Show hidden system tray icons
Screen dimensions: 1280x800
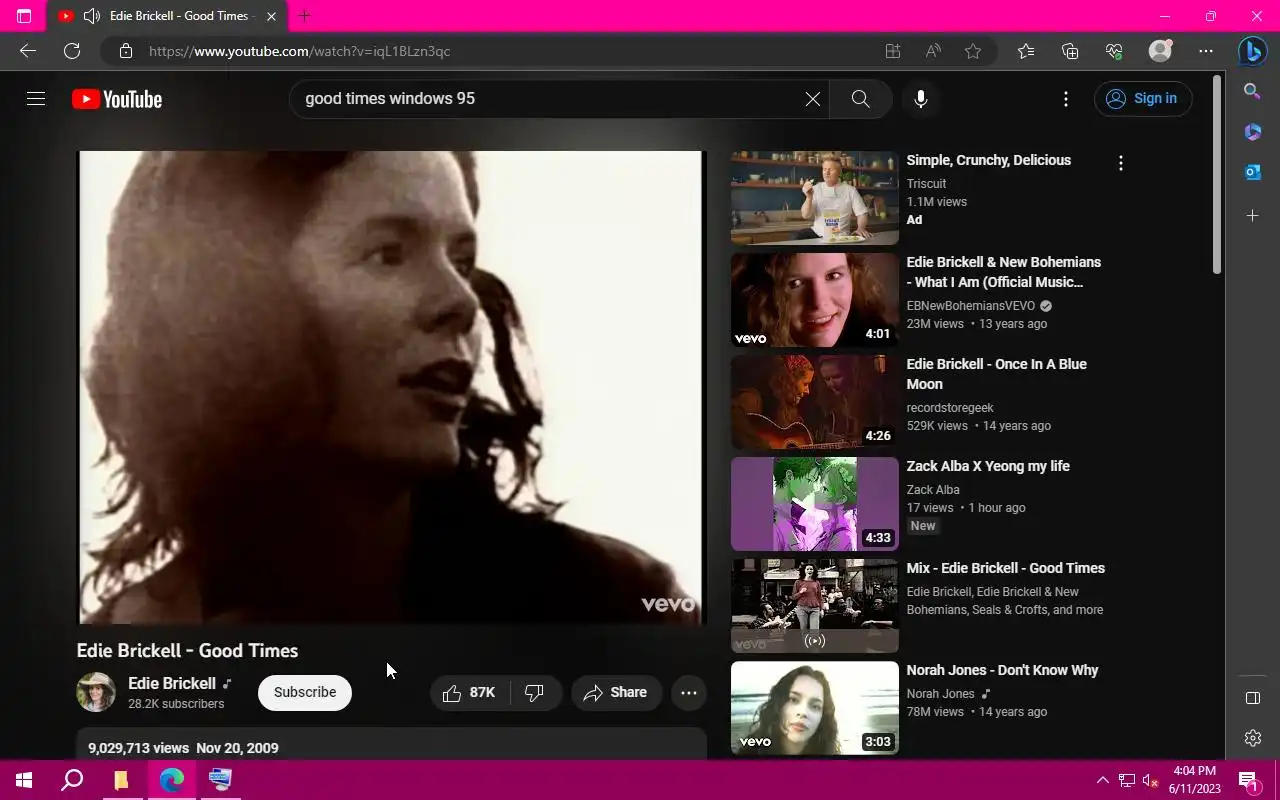point(1102,780)
